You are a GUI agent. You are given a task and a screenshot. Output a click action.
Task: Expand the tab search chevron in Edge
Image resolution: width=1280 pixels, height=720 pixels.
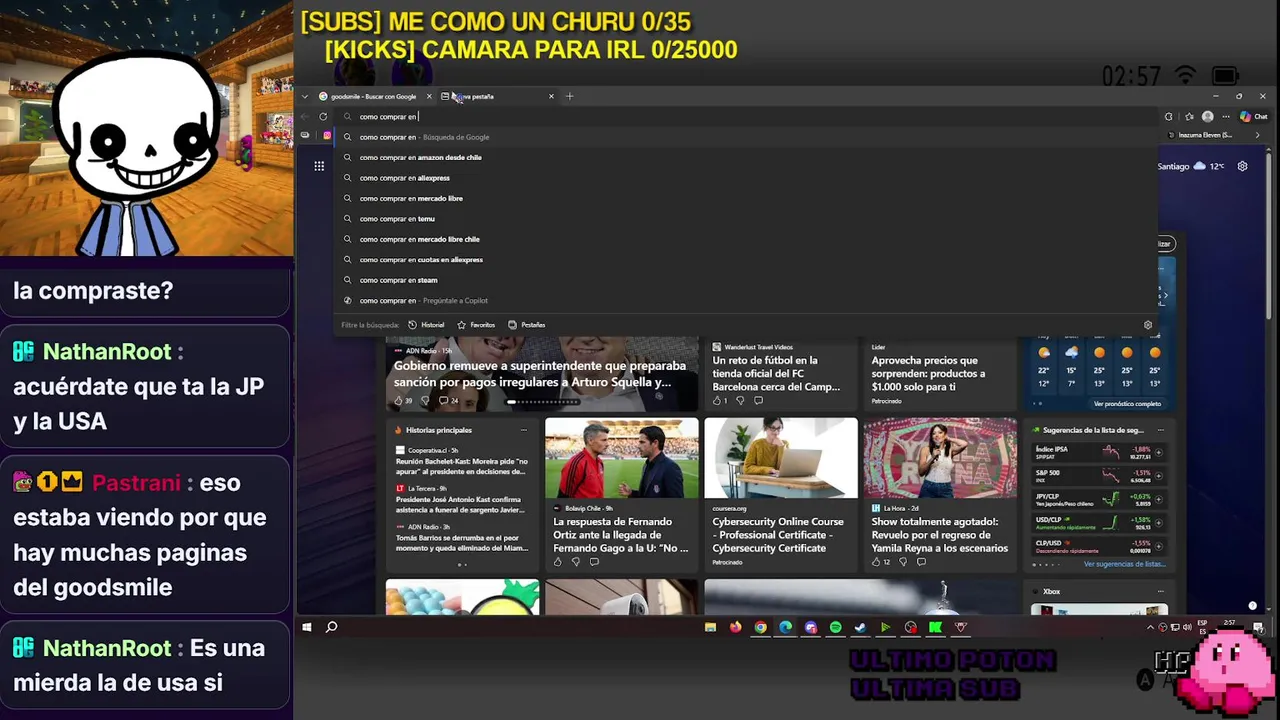point(305,97)
